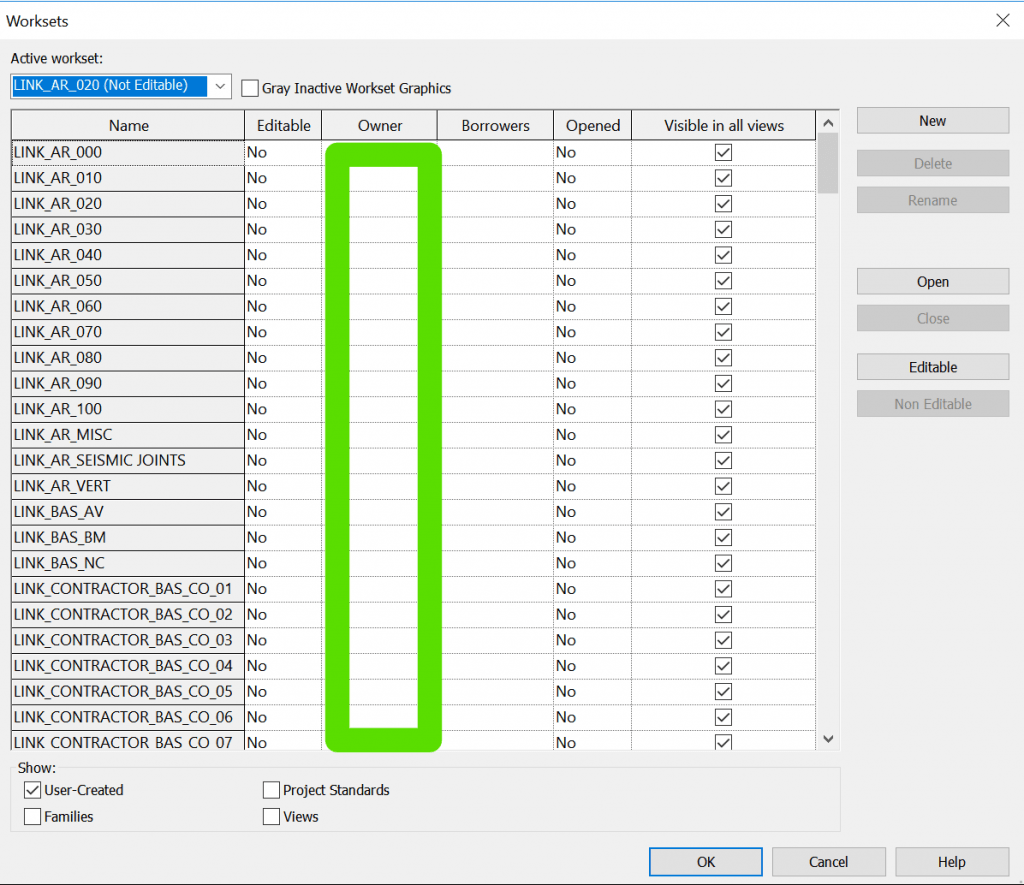Enable Gray Inactive Workset Graphics
This screenshot has width=1024, height=885.
[x=249, y=87]
